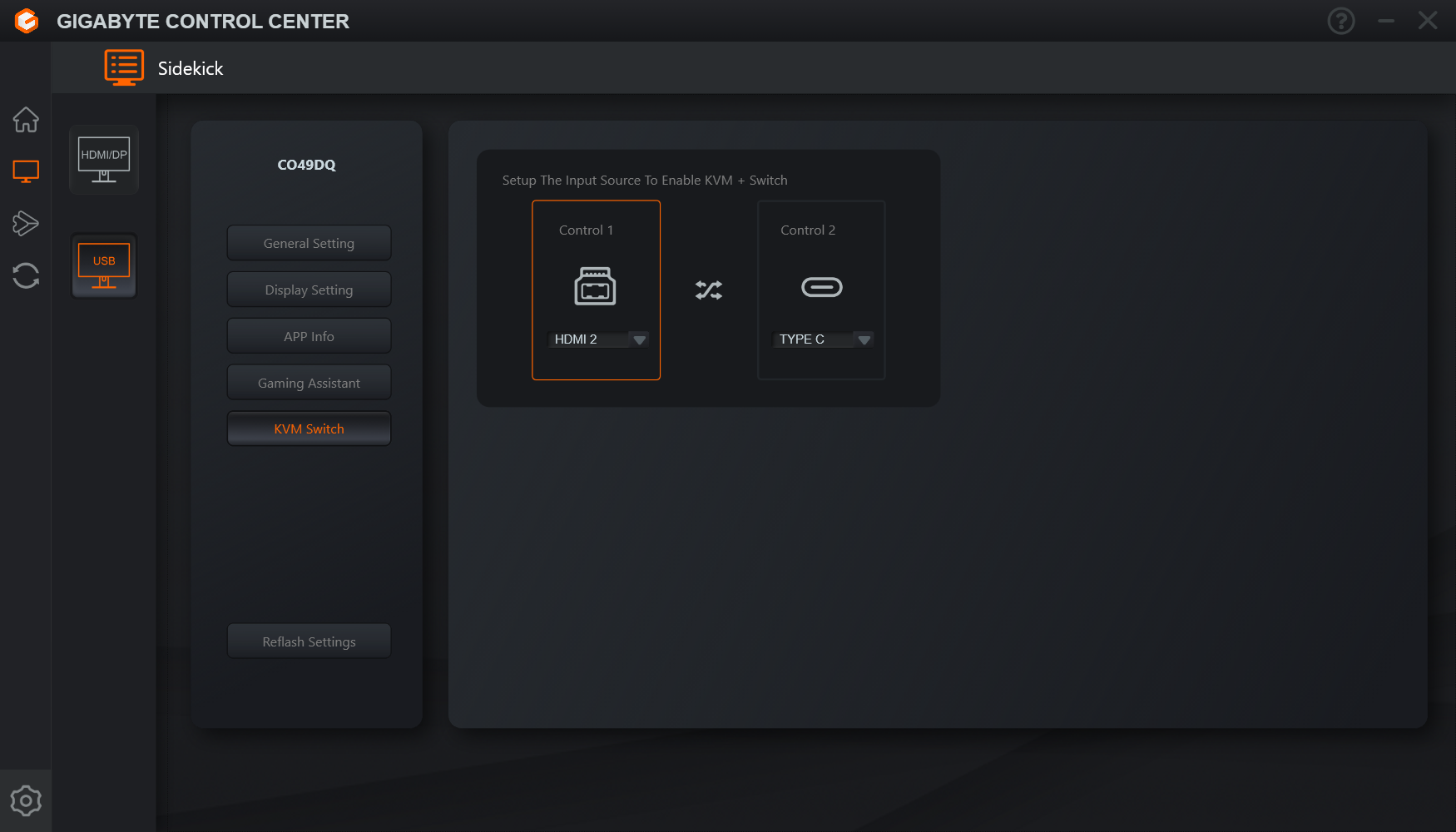Click the Reflash Settings button
This screenshot has height=832, width=1456.
pos(309,641)
